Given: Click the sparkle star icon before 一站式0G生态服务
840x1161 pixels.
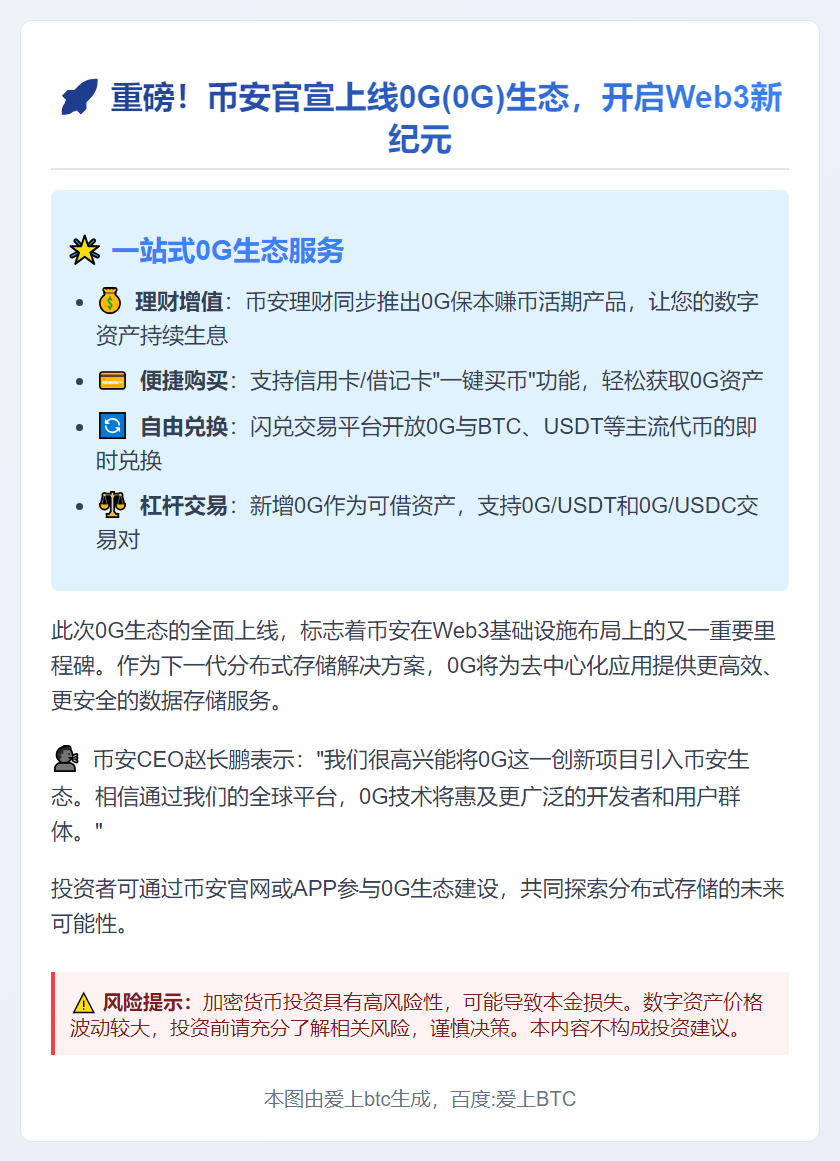Looking at the screenshot, I should (x=84, y=250).
